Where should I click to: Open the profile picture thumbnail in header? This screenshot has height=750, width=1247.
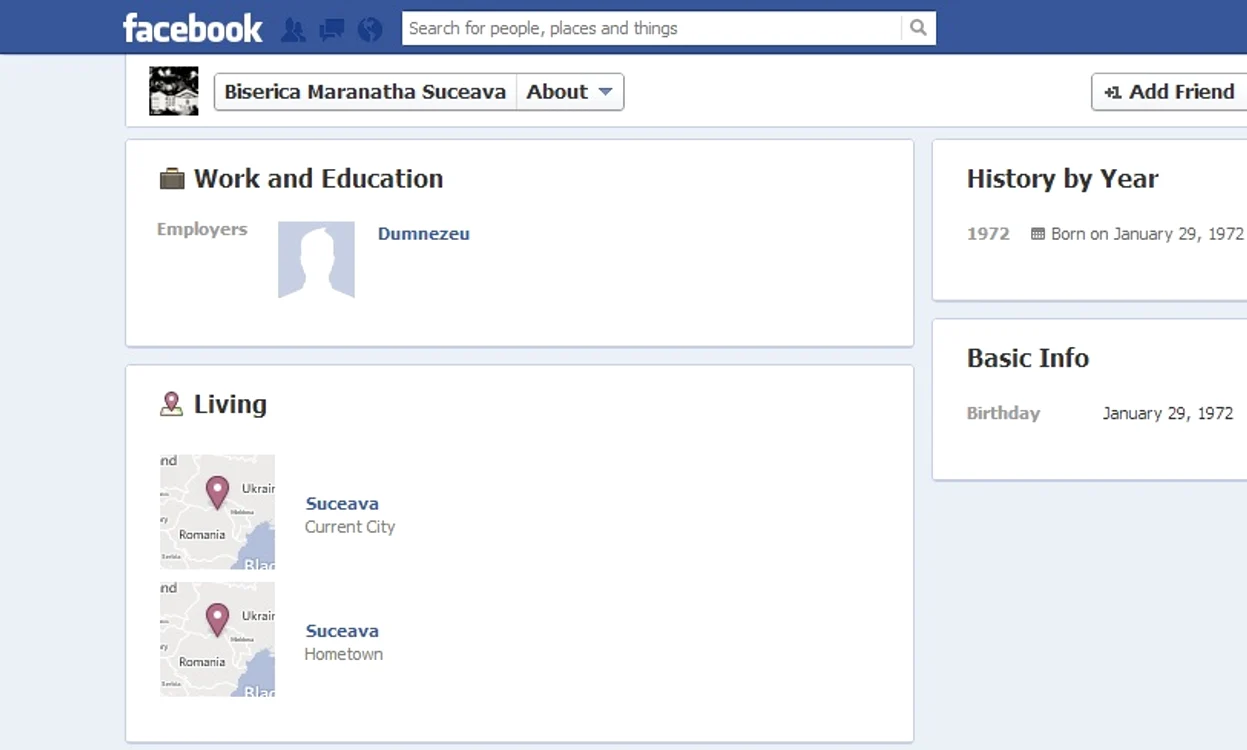pos(174,91)
